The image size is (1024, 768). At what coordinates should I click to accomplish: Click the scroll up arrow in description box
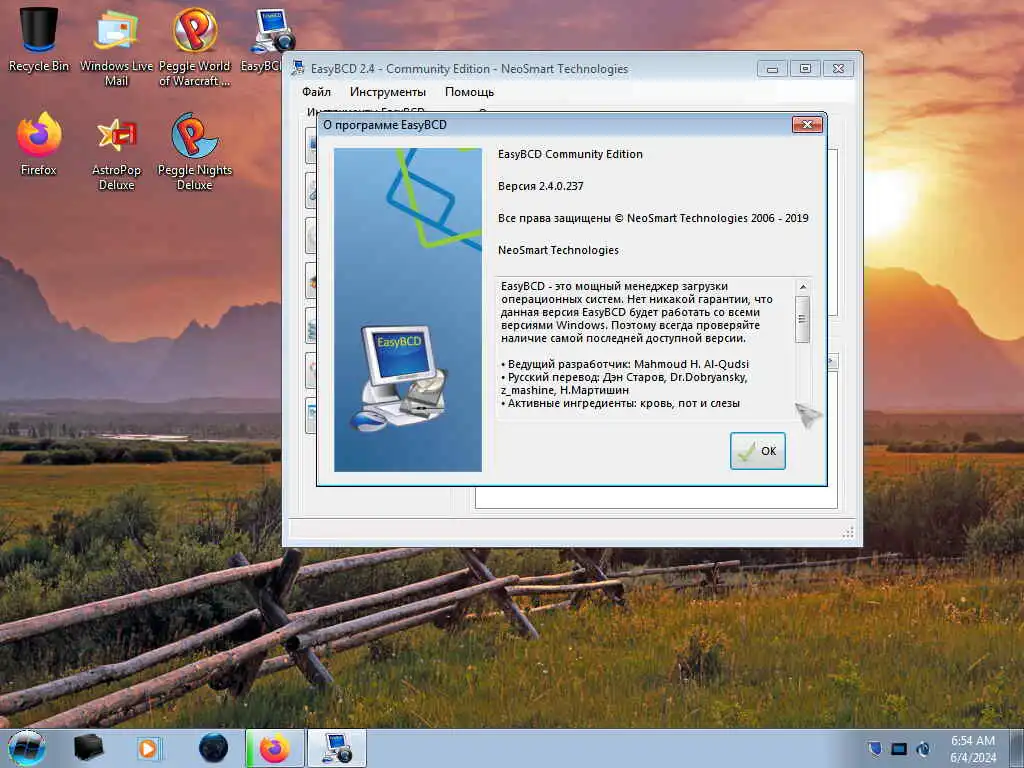[803, 287]
